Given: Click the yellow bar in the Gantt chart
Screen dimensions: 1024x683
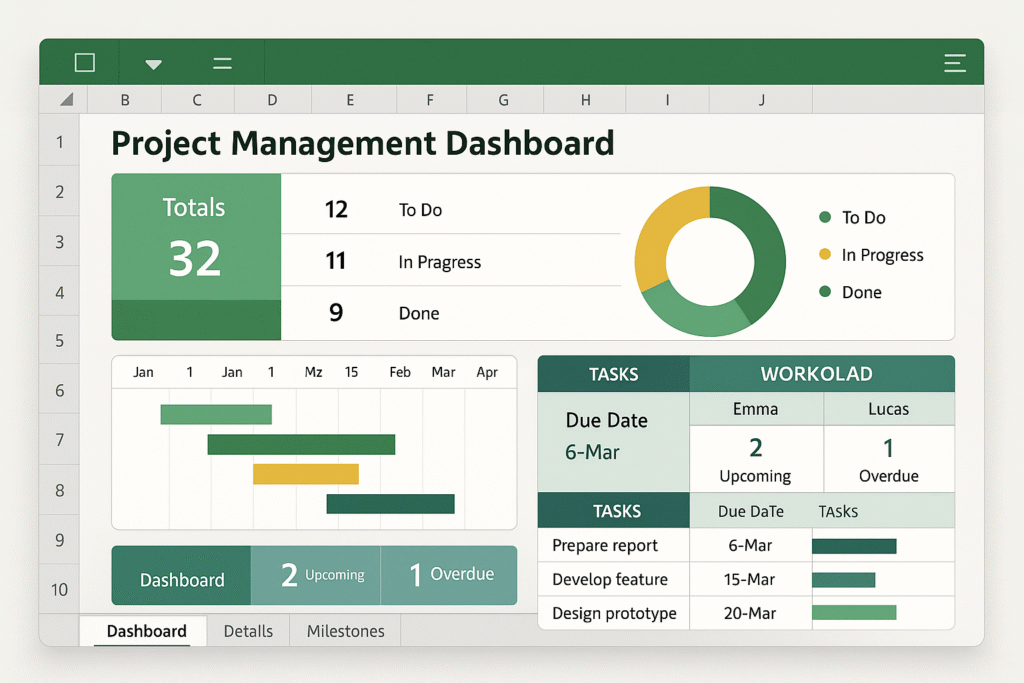Looking at the screenshot, I should pos(307,473).
